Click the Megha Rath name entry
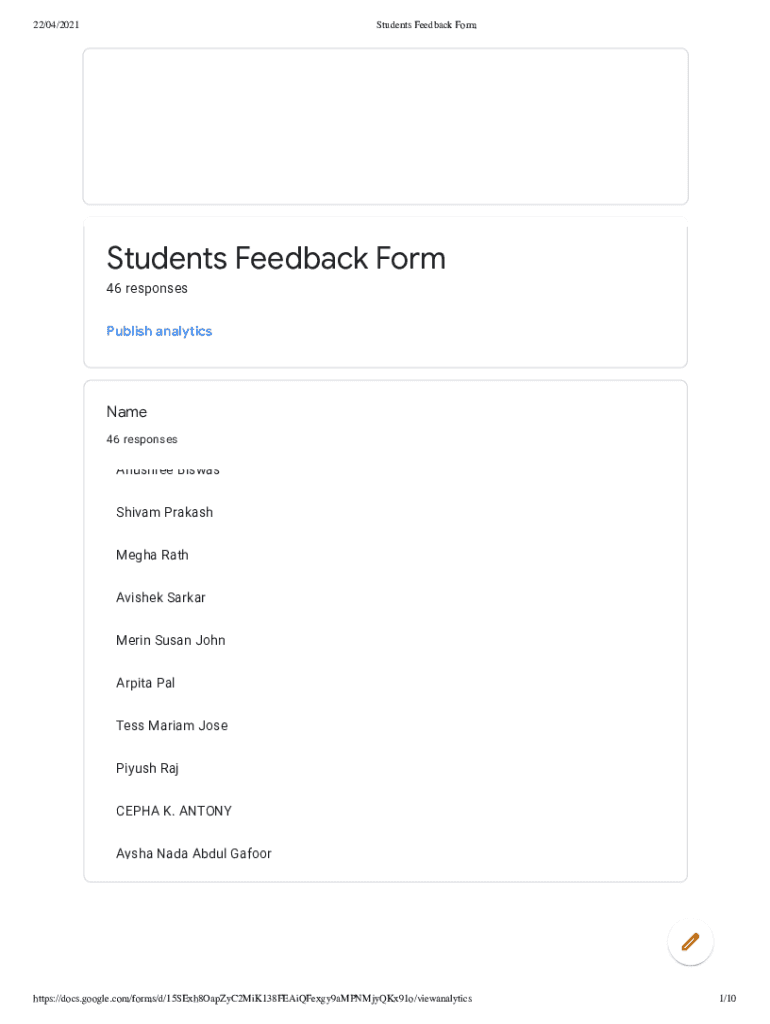770x1024 pixels. click(152, 555)
